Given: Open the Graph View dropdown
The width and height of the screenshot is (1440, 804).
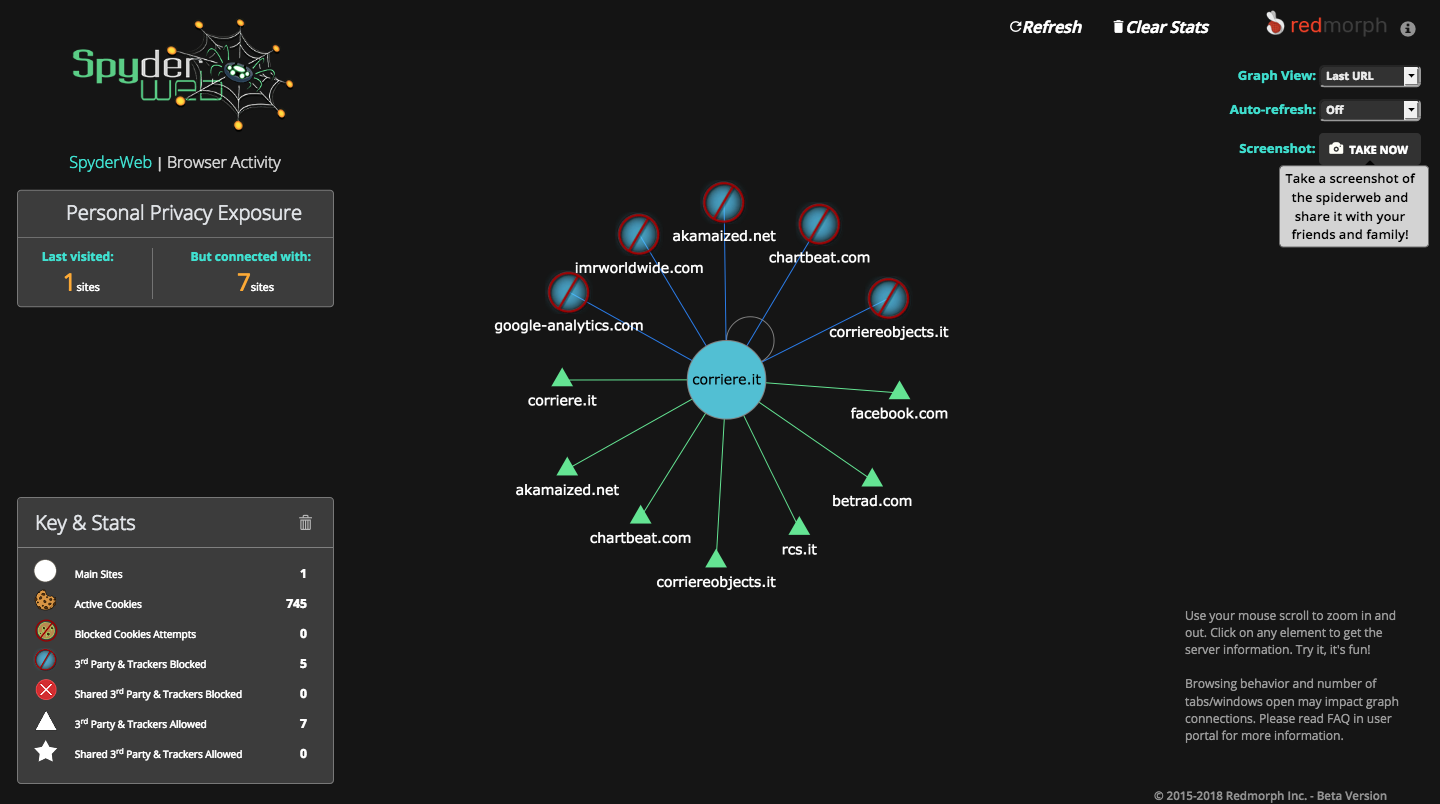Looking at the screenshot, I should [1369, 76].
